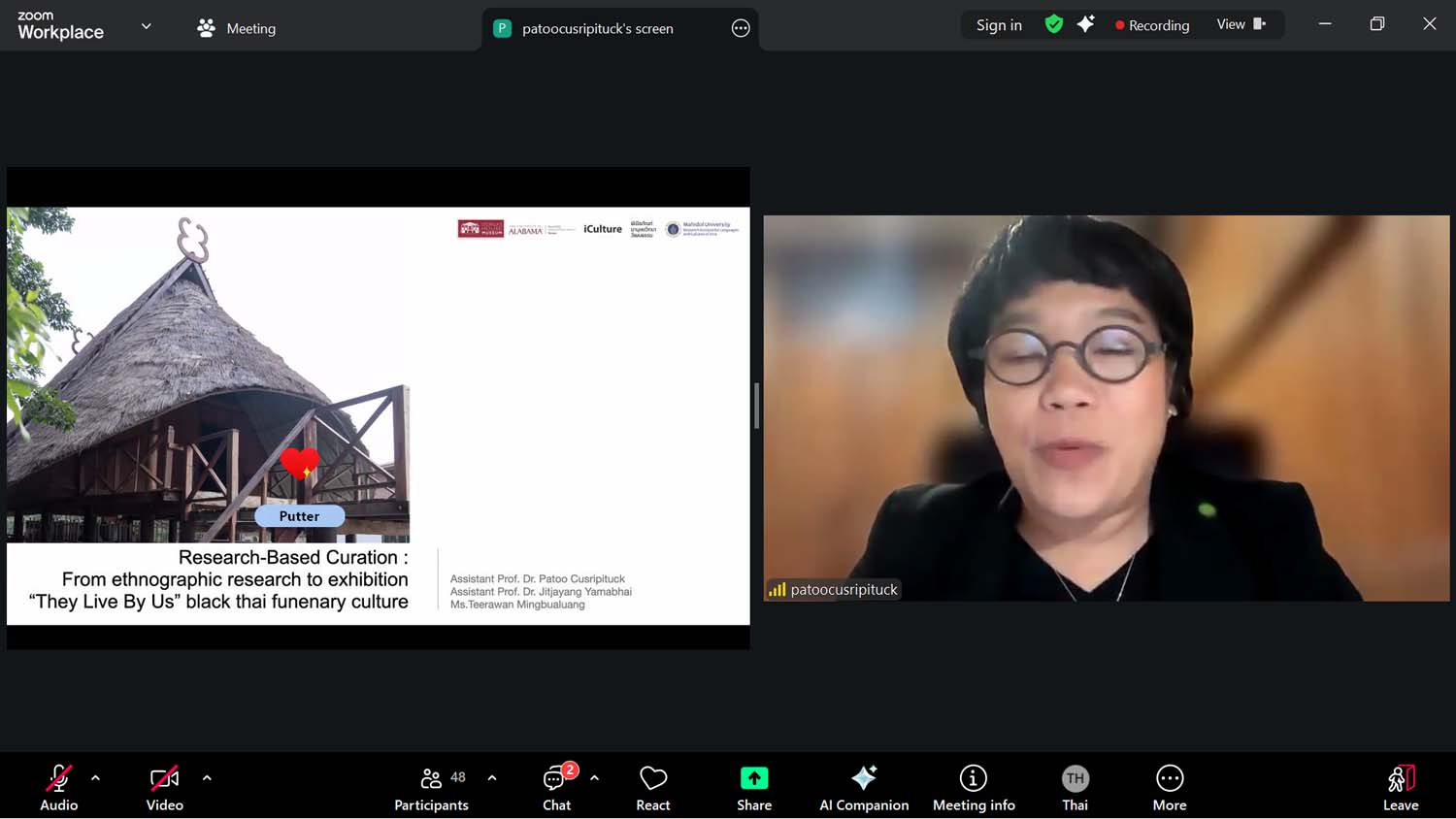Open AI Companion
Image resolution: width=1456 pixels, height=819 pixels.
click(x=864, y=787)
